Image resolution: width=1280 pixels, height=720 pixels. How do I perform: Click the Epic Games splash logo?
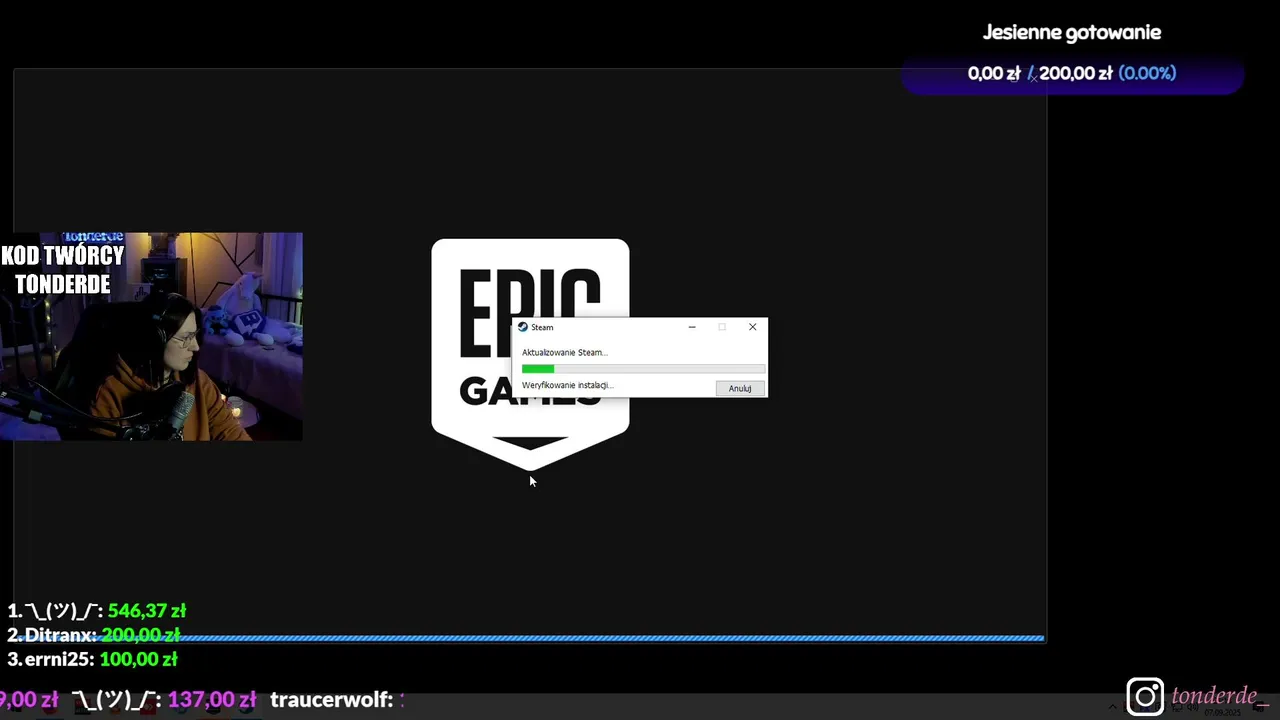tap(530, 354)
